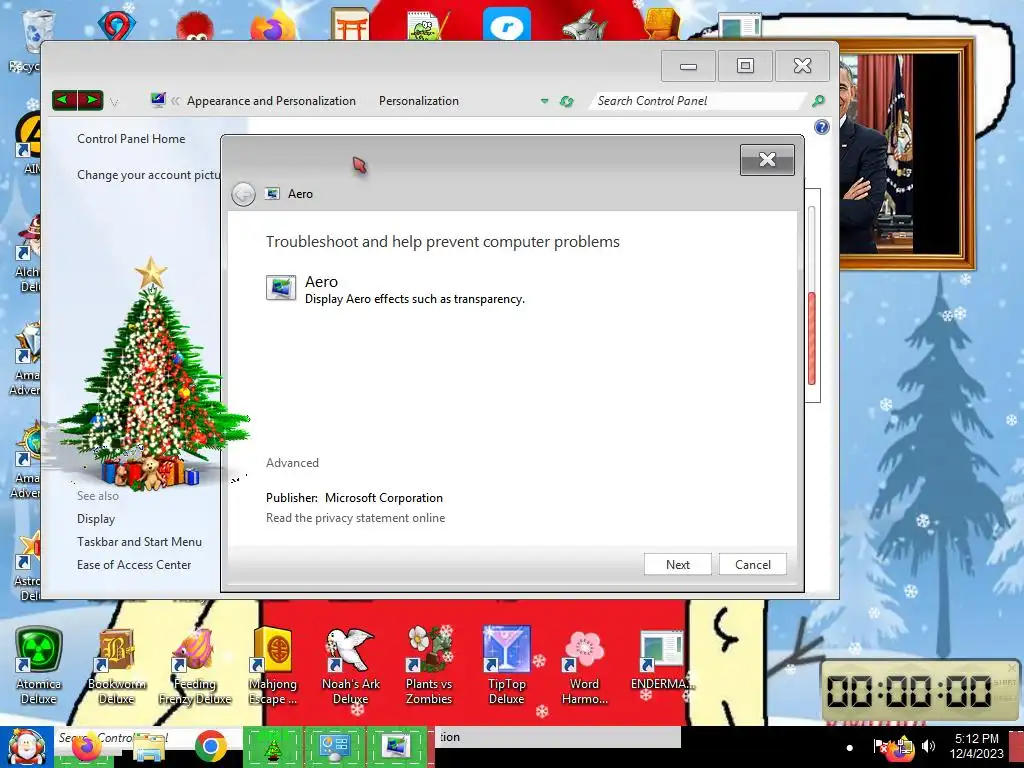Open Change your account picture link
This screenshot has height=768, width=1024.
click(148, 174)
